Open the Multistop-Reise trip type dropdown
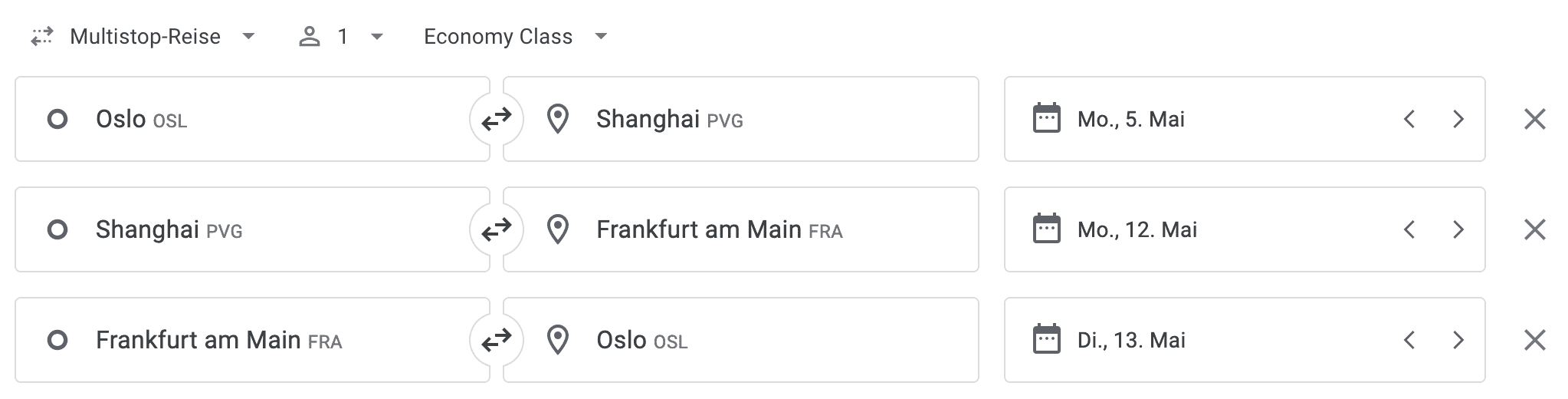 [146, 37]
